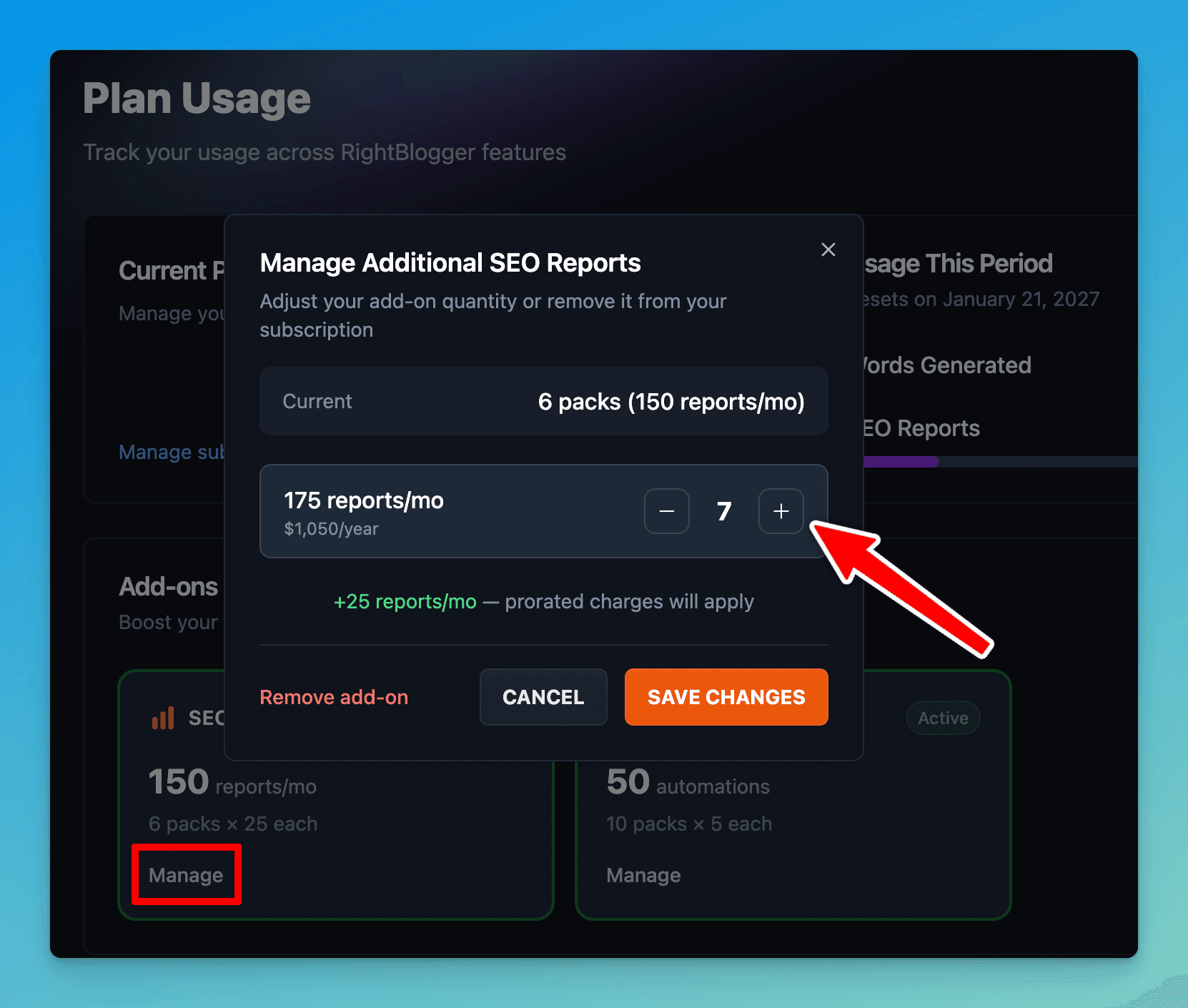
Task: Decrease pack quantity with the minus button
Action: [x=666, y=510]
